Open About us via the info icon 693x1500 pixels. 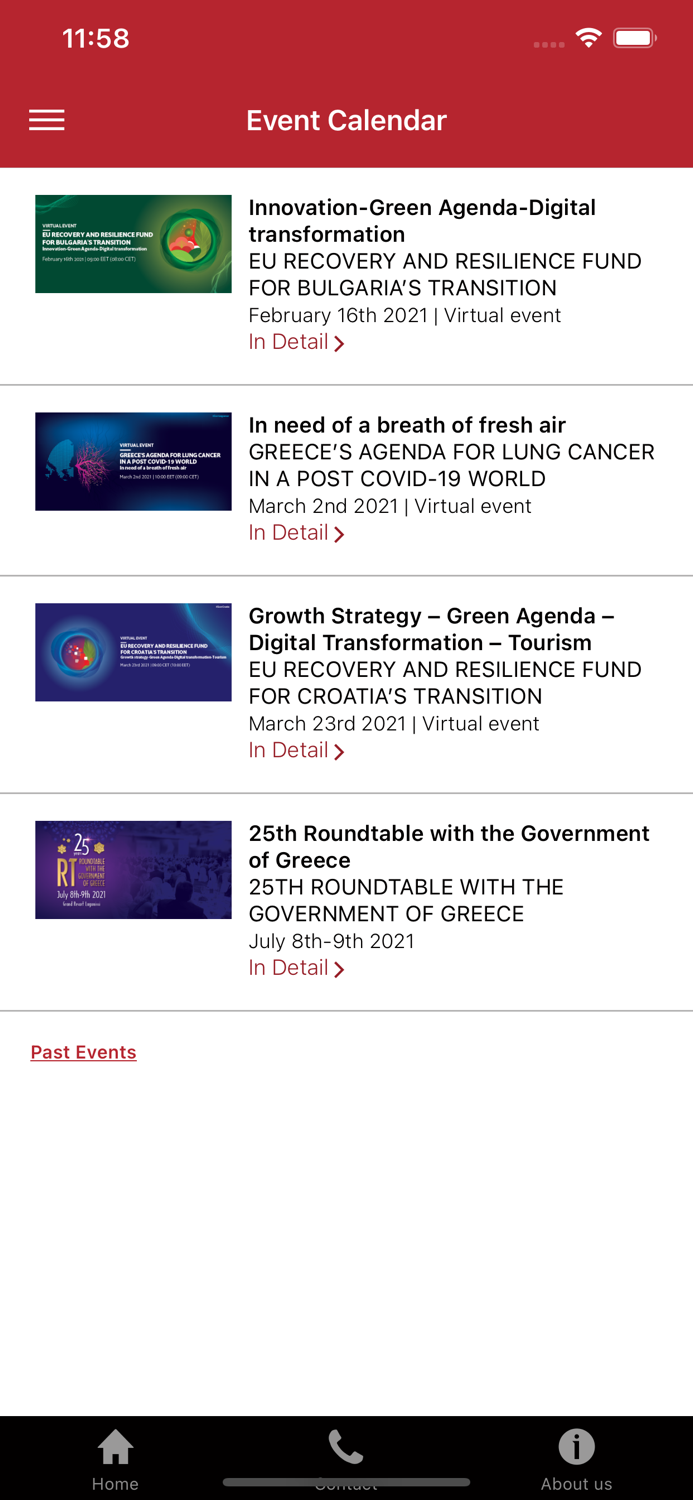pos(577,1444)
